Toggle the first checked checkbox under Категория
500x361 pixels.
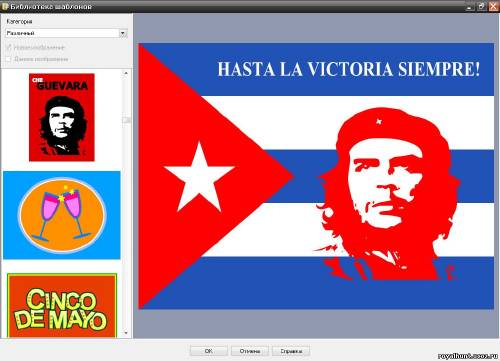[x=9, y=47]
